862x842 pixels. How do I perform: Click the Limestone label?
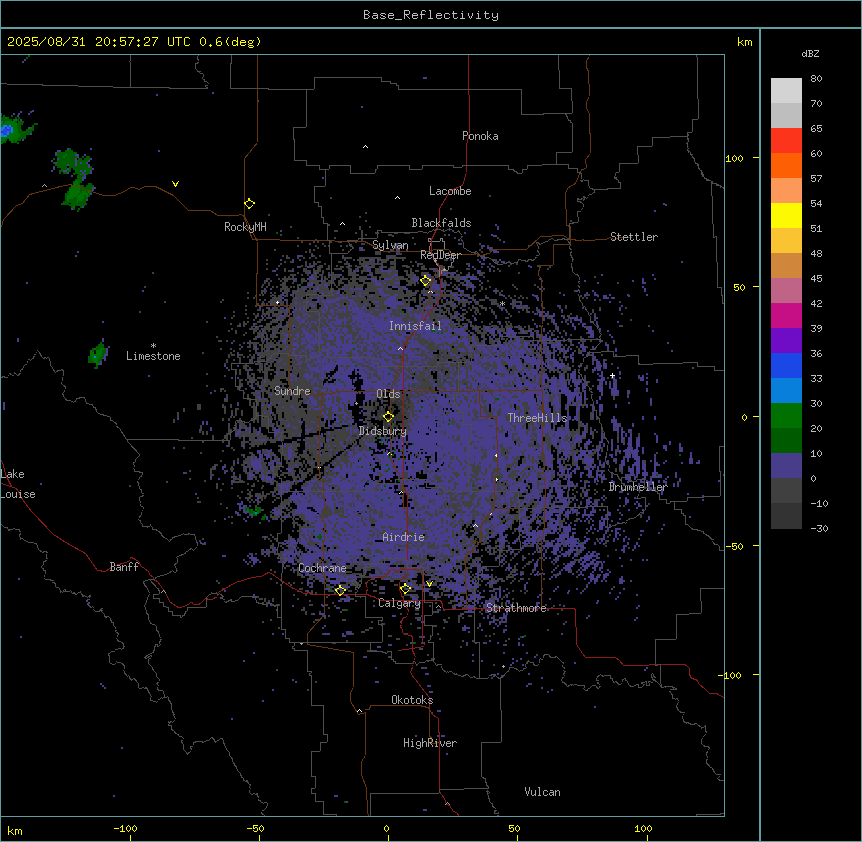coord(153,356)
